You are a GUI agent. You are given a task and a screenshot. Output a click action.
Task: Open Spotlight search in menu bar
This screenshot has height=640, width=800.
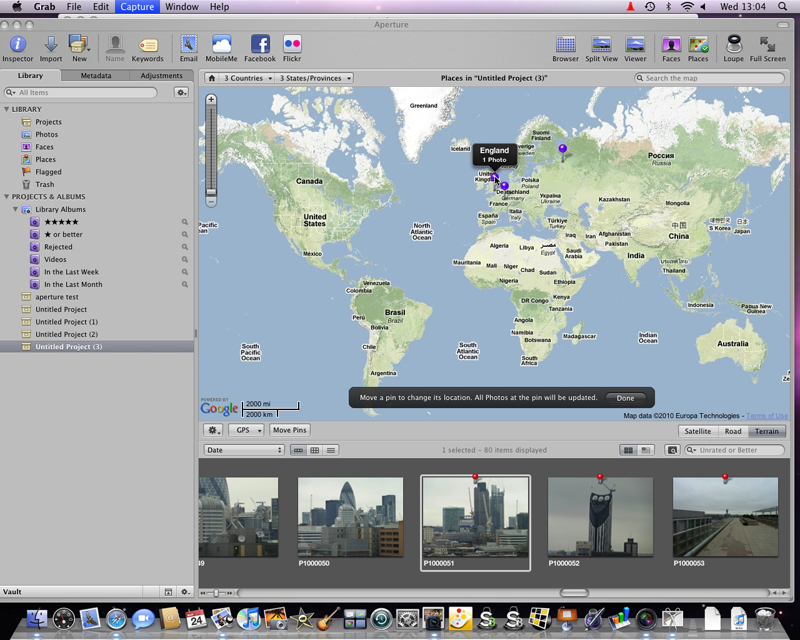tap(782, 7)
